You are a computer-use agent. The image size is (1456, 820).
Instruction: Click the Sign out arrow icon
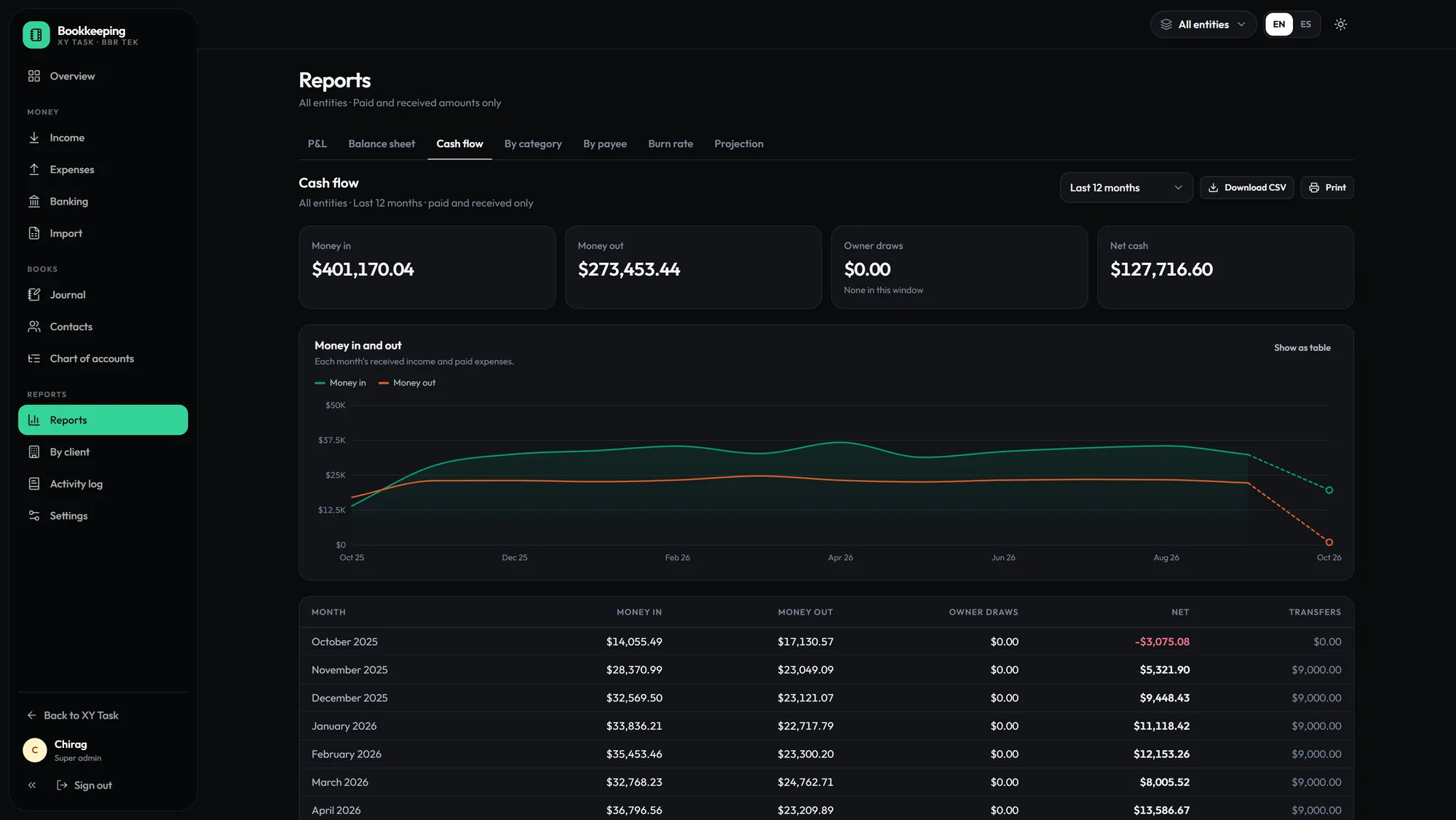[x=62, y=785]
